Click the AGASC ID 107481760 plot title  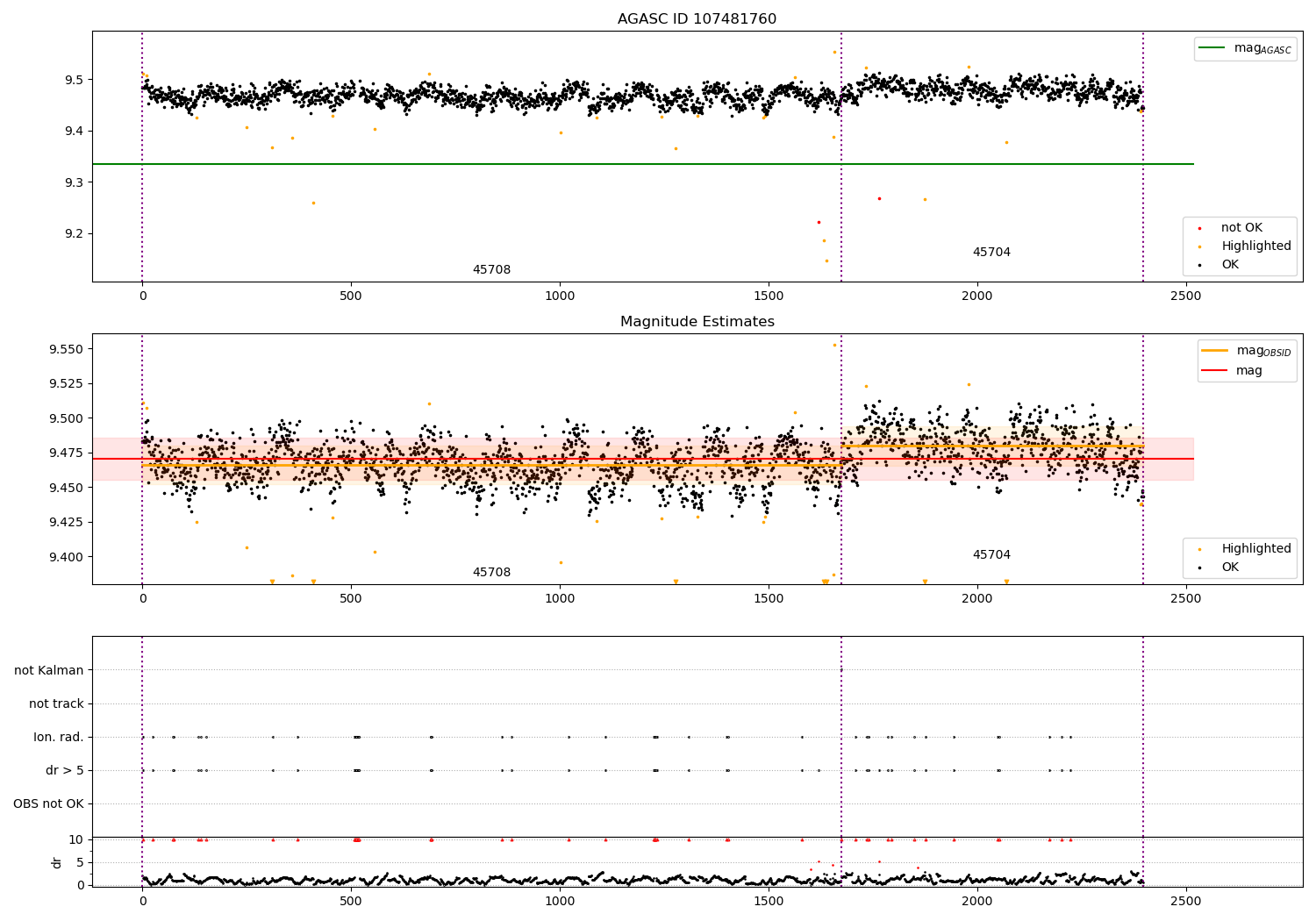[x=697, y=19]
